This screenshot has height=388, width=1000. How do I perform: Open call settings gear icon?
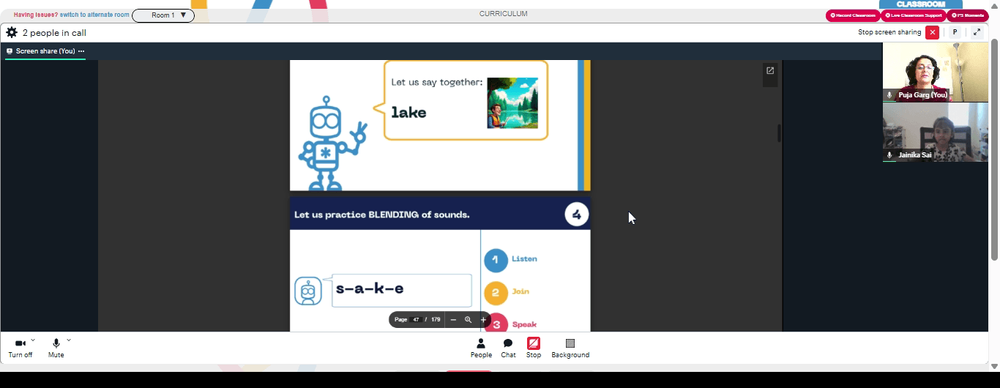pos(11,33)
